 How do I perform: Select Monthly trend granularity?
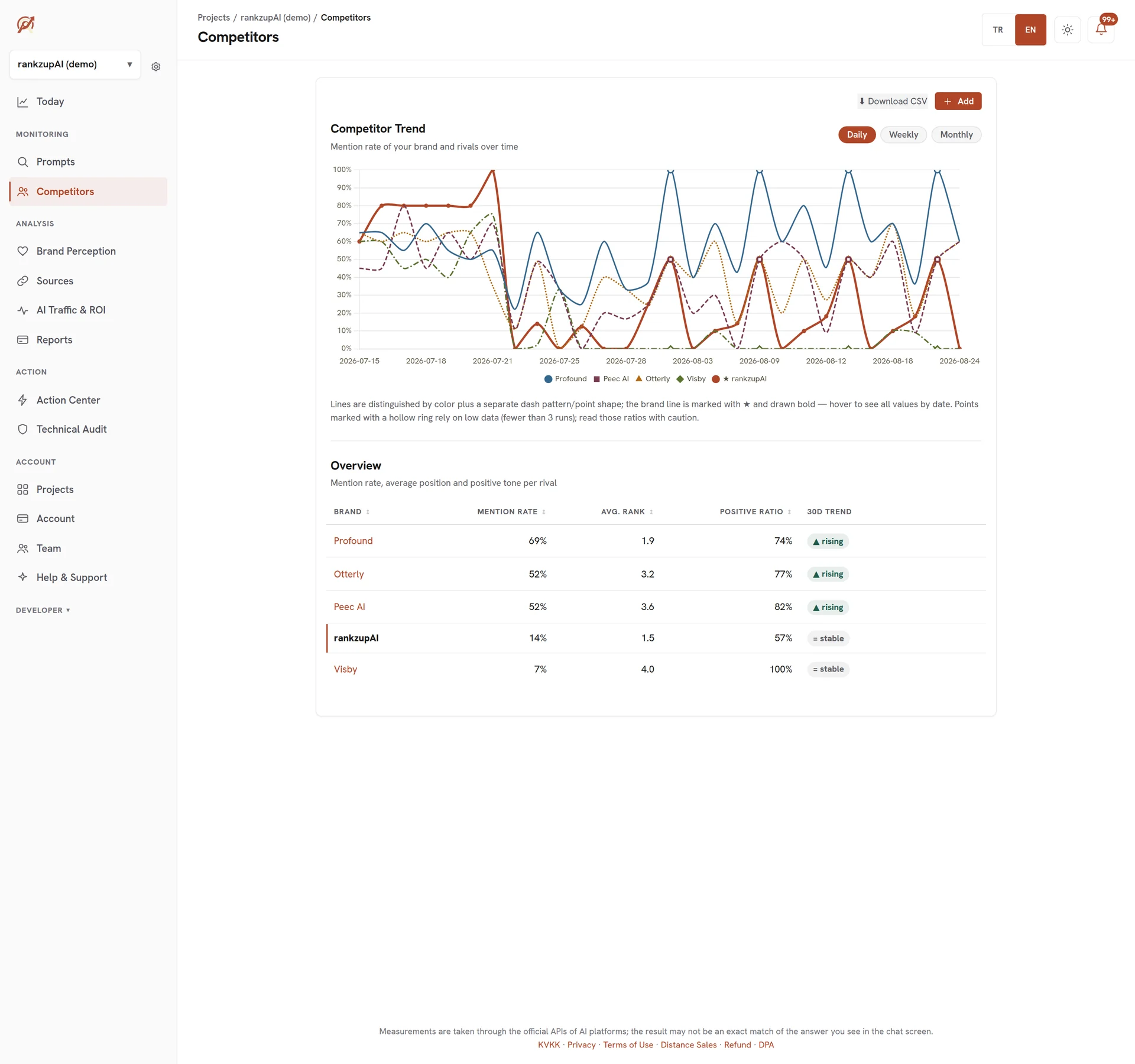point(956,135)
